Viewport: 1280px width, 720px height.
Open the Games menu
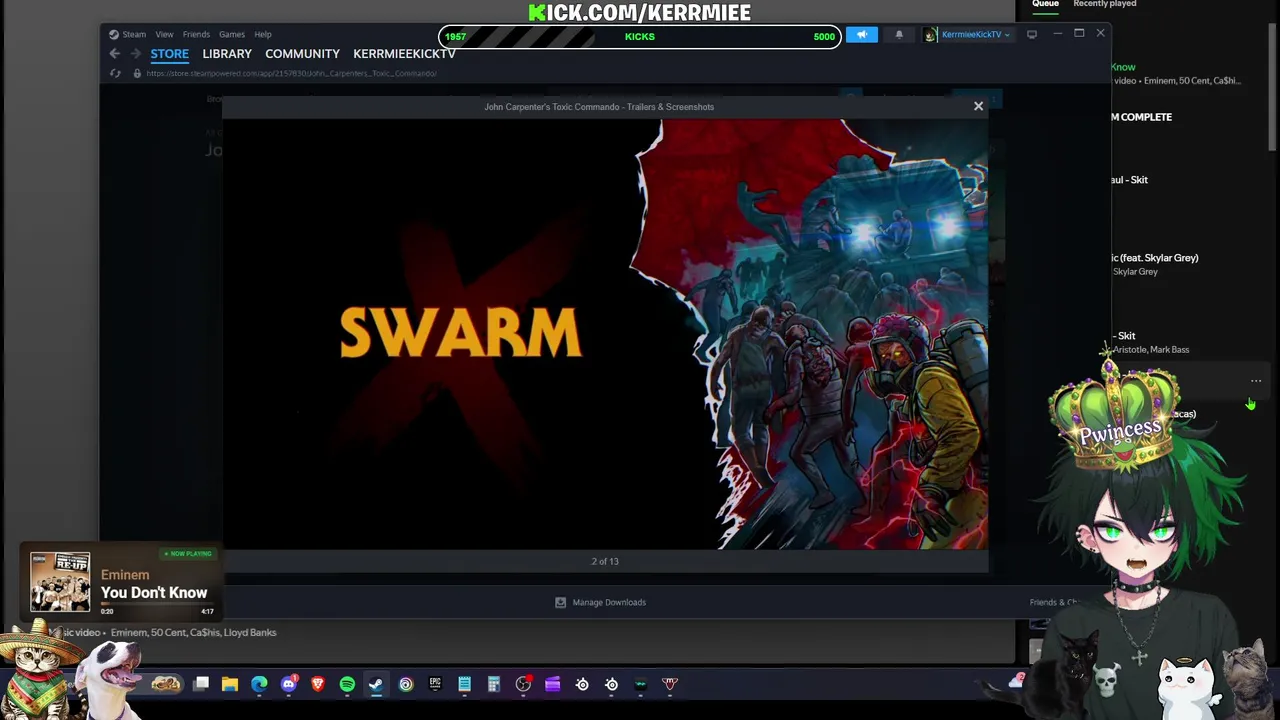coord(231,34)
